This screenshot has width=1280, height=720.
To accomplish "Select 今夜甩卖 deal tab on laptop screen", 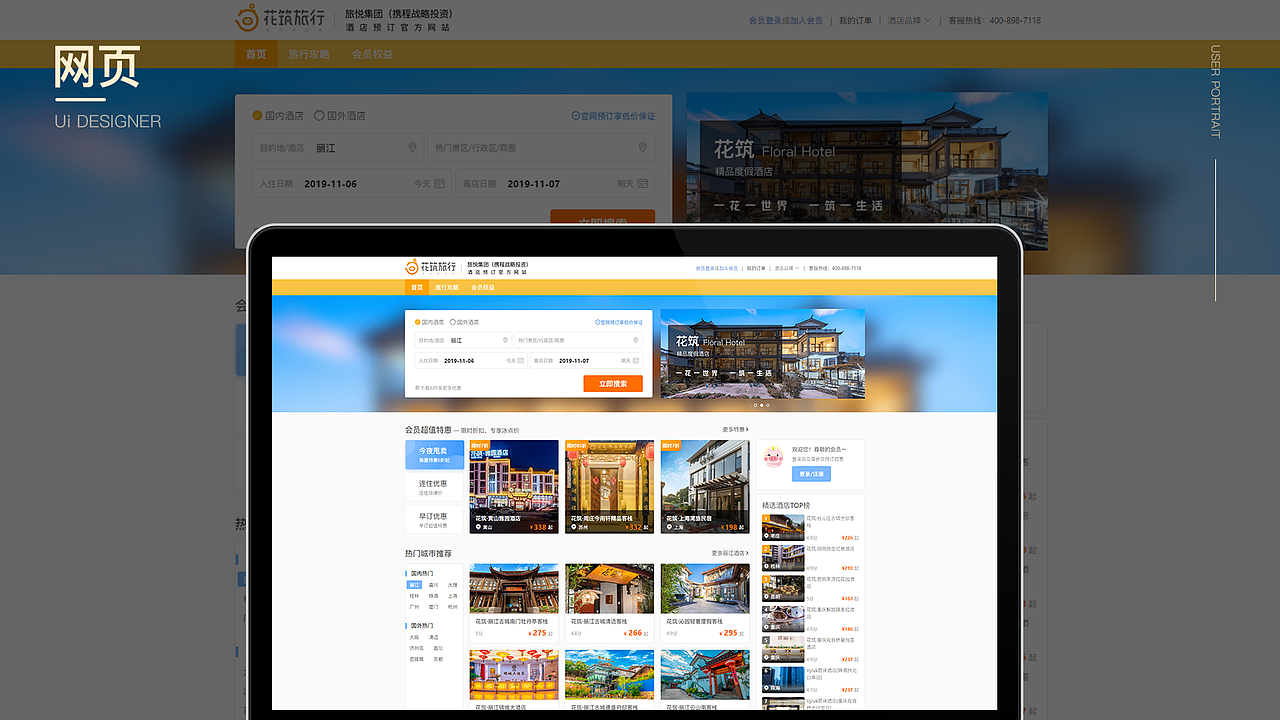I will (x=434, y=455).
